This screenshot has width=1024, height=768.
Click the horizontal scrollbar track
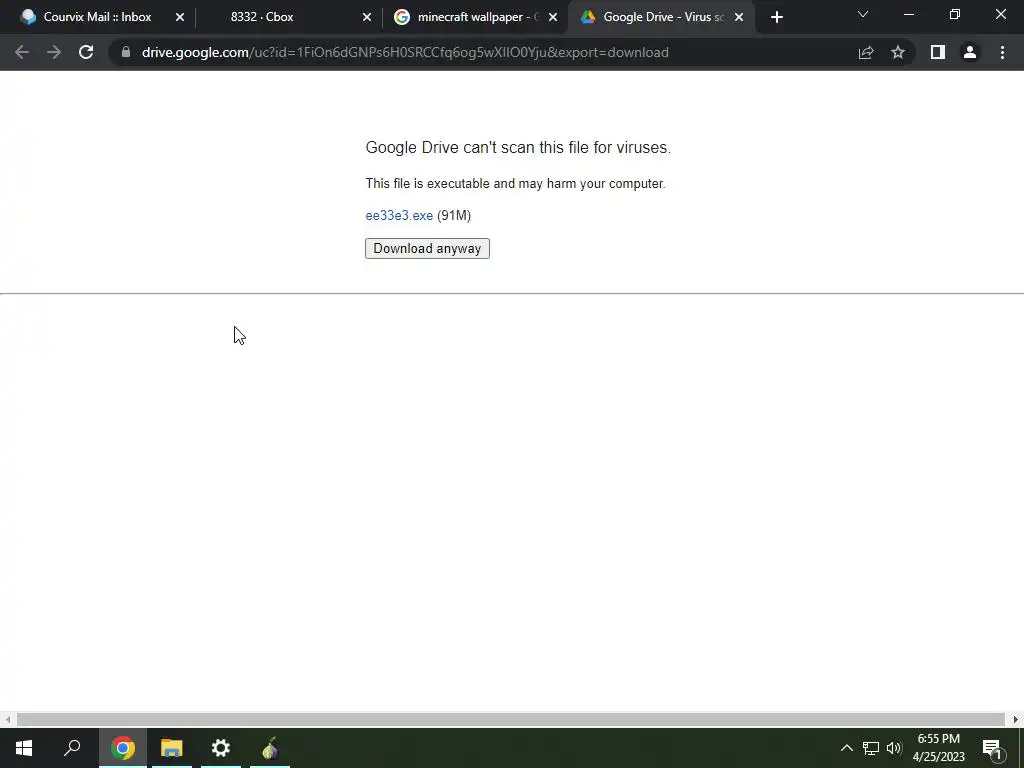coord(511,719)
